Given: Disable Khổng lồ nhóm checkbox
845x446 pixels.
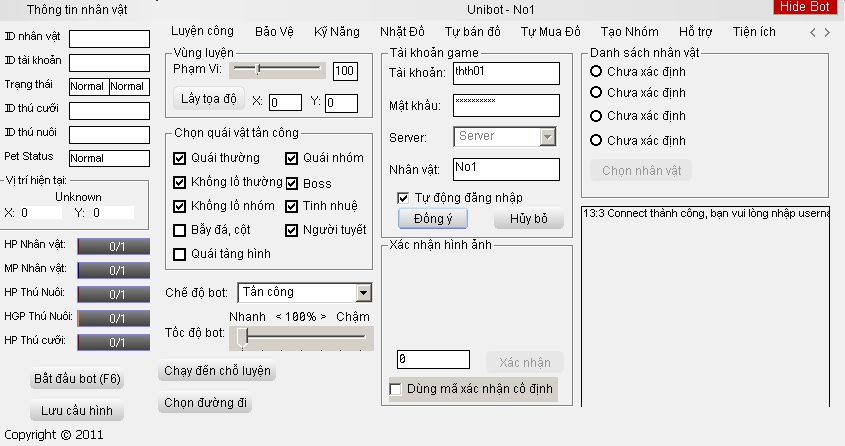Looking at the screenshot, I should [179, 206].
